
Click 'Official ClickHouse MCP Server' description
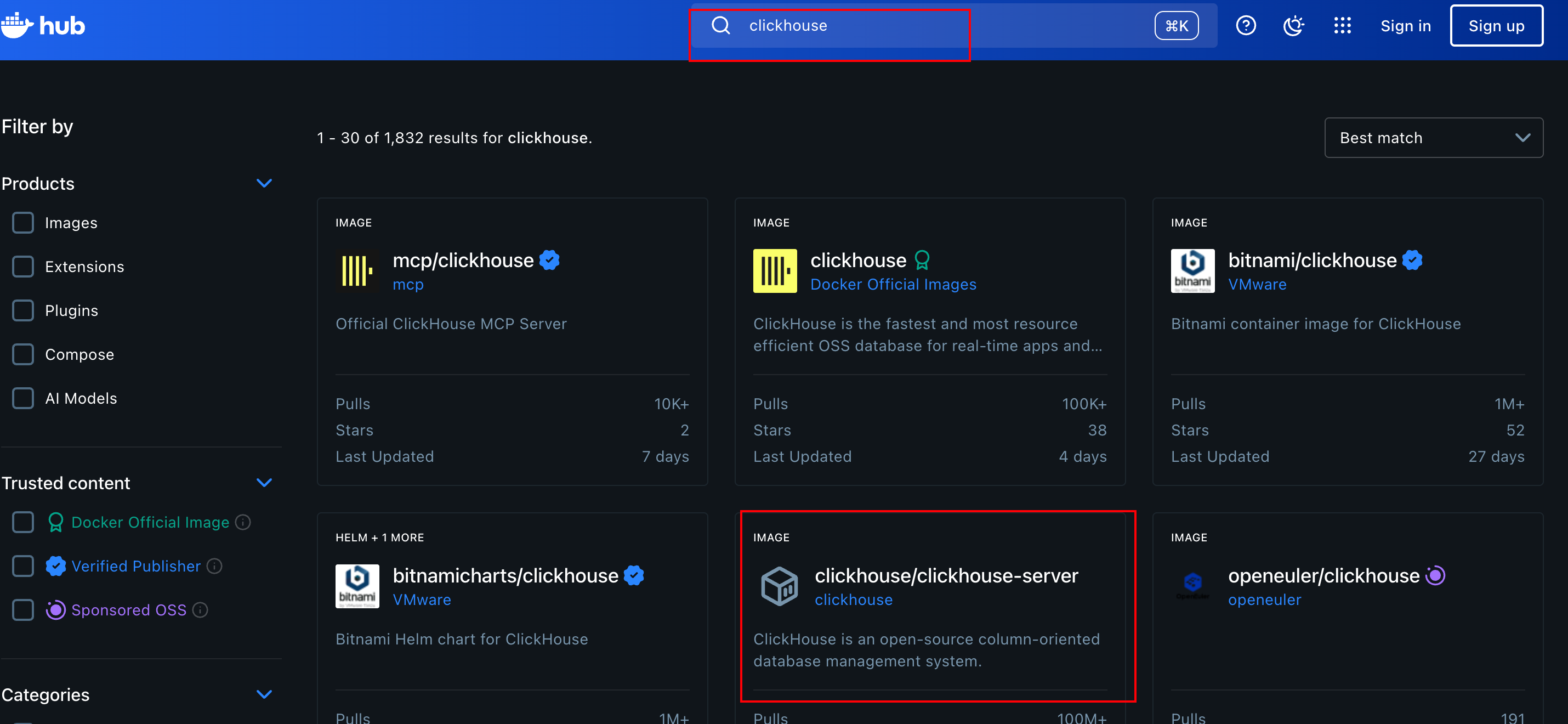coord(451,324)
